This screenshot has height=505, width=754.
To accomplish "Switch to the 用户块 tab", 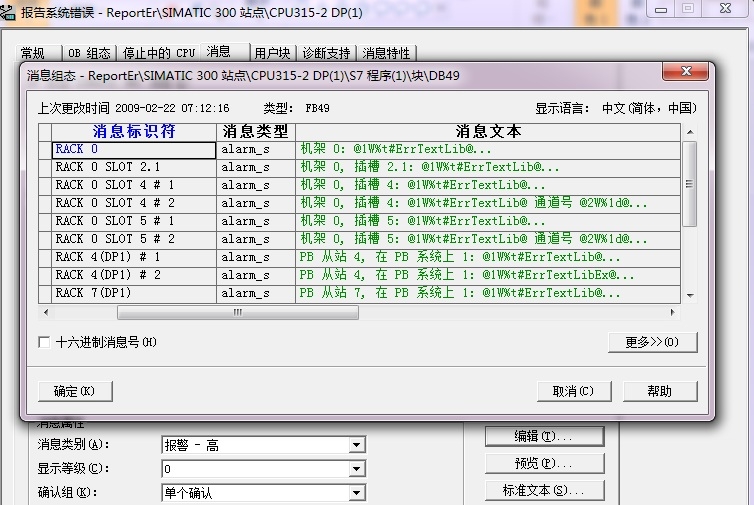I will pyautogui.click(x=272, y=52).
